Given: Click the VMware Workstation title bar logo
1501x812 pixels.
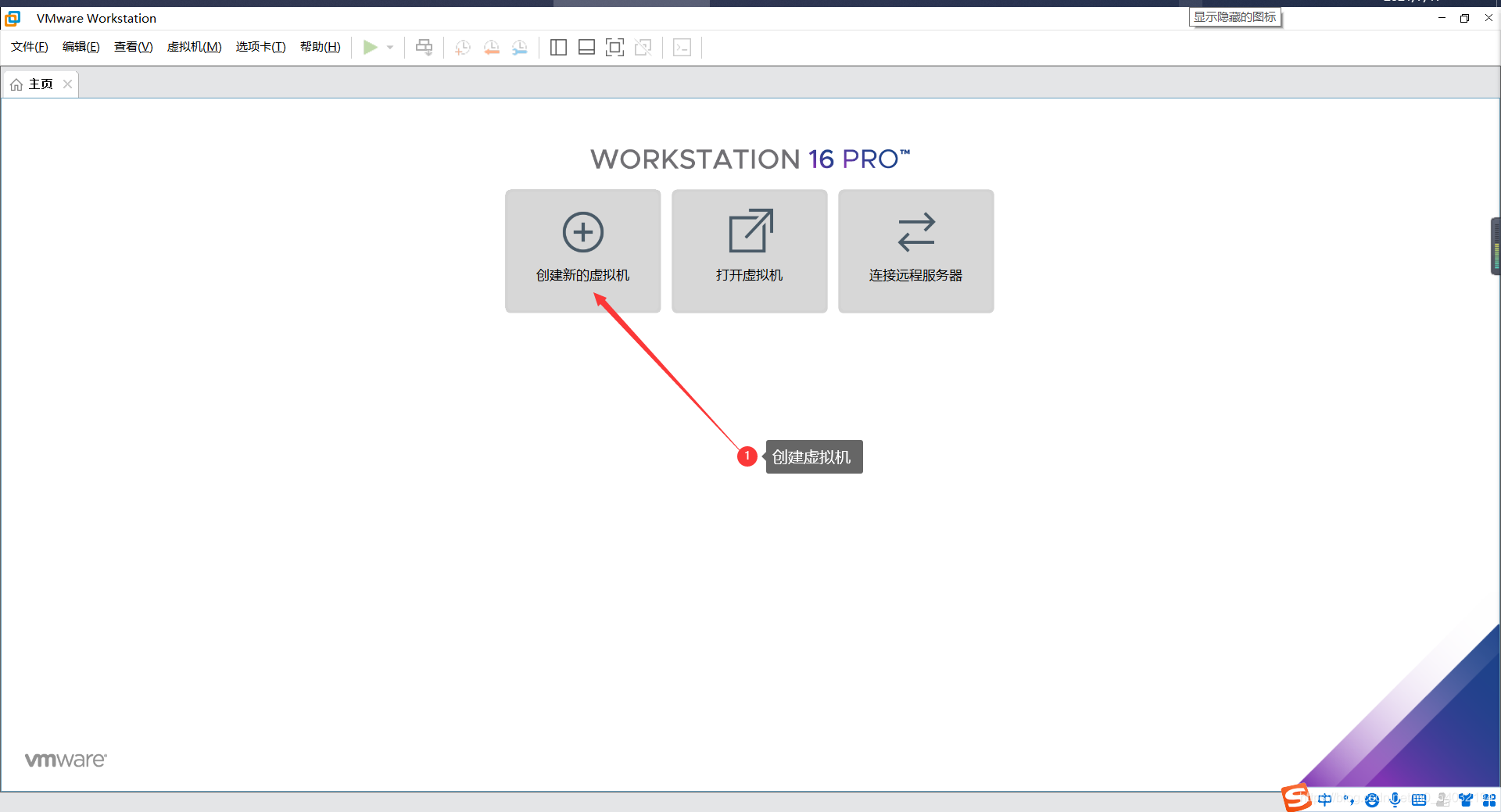Looking at the screenshot, I should pyautogui.click(x=13, y=18).
